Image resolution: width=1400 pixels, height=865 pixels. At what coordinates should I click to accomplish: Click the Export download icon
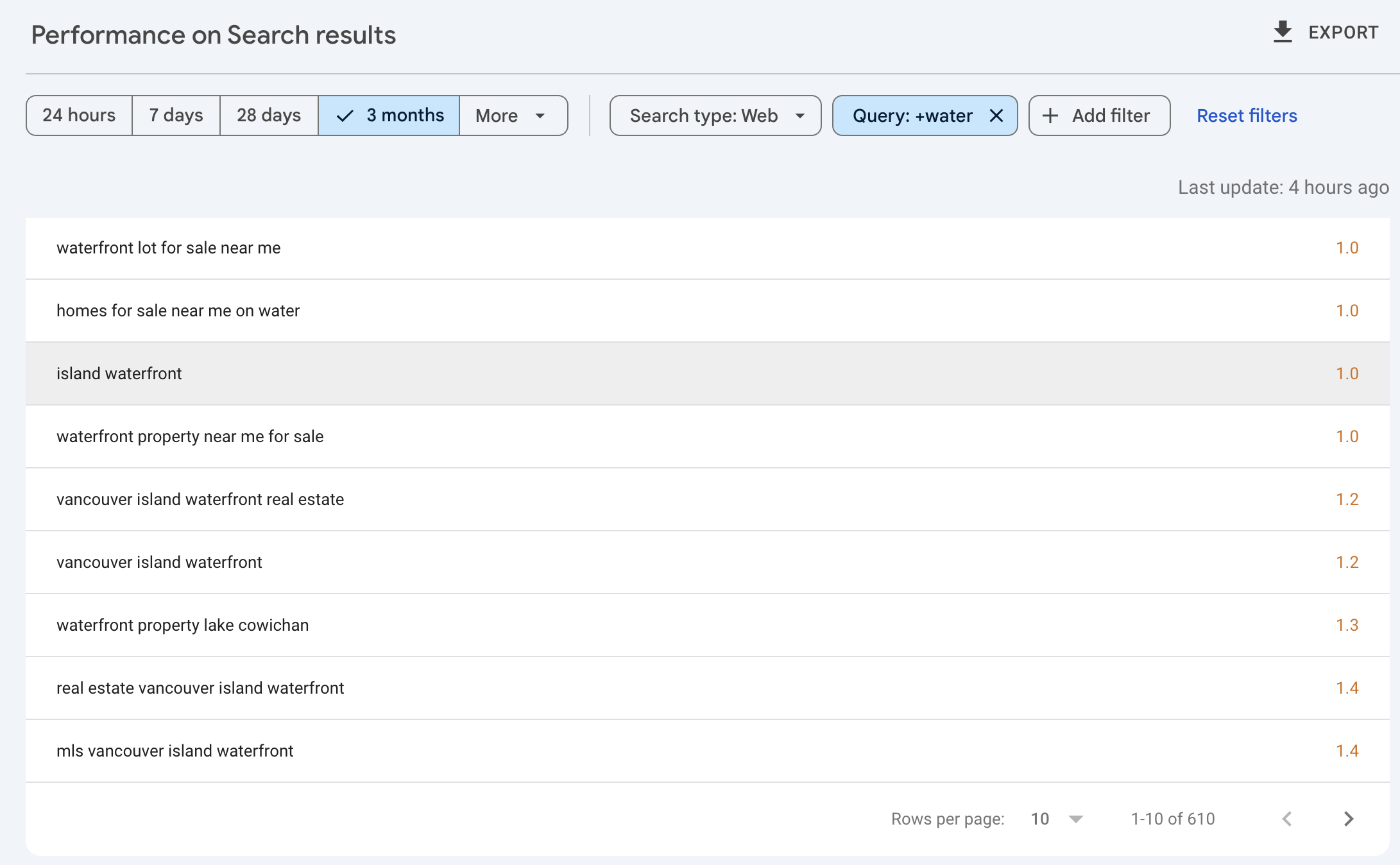tap(1282, 32)
